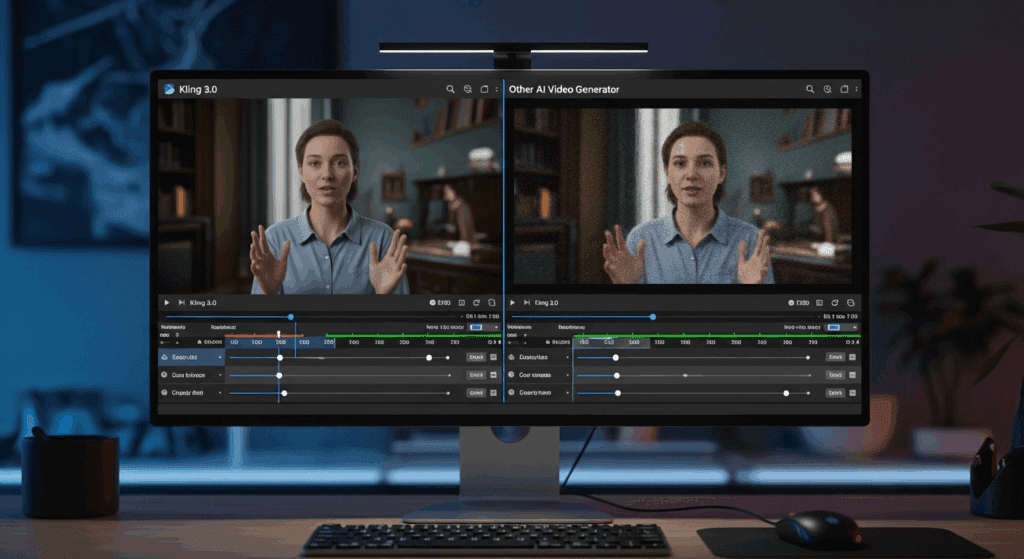Play the video in the Other AI Video Generator panel

click(512, 303)
